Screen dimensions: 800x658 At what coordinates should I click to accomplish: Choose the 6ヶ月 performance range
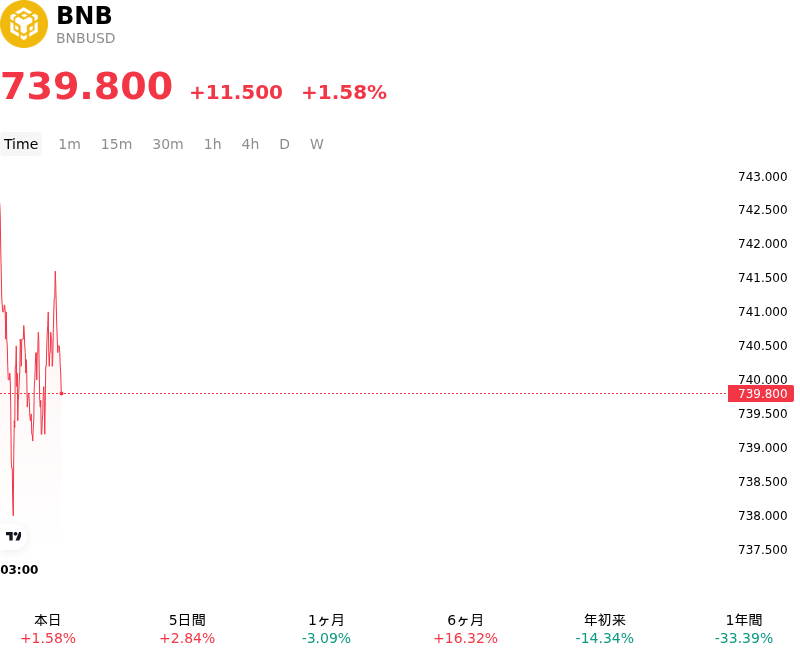click(x=465, y=629)
